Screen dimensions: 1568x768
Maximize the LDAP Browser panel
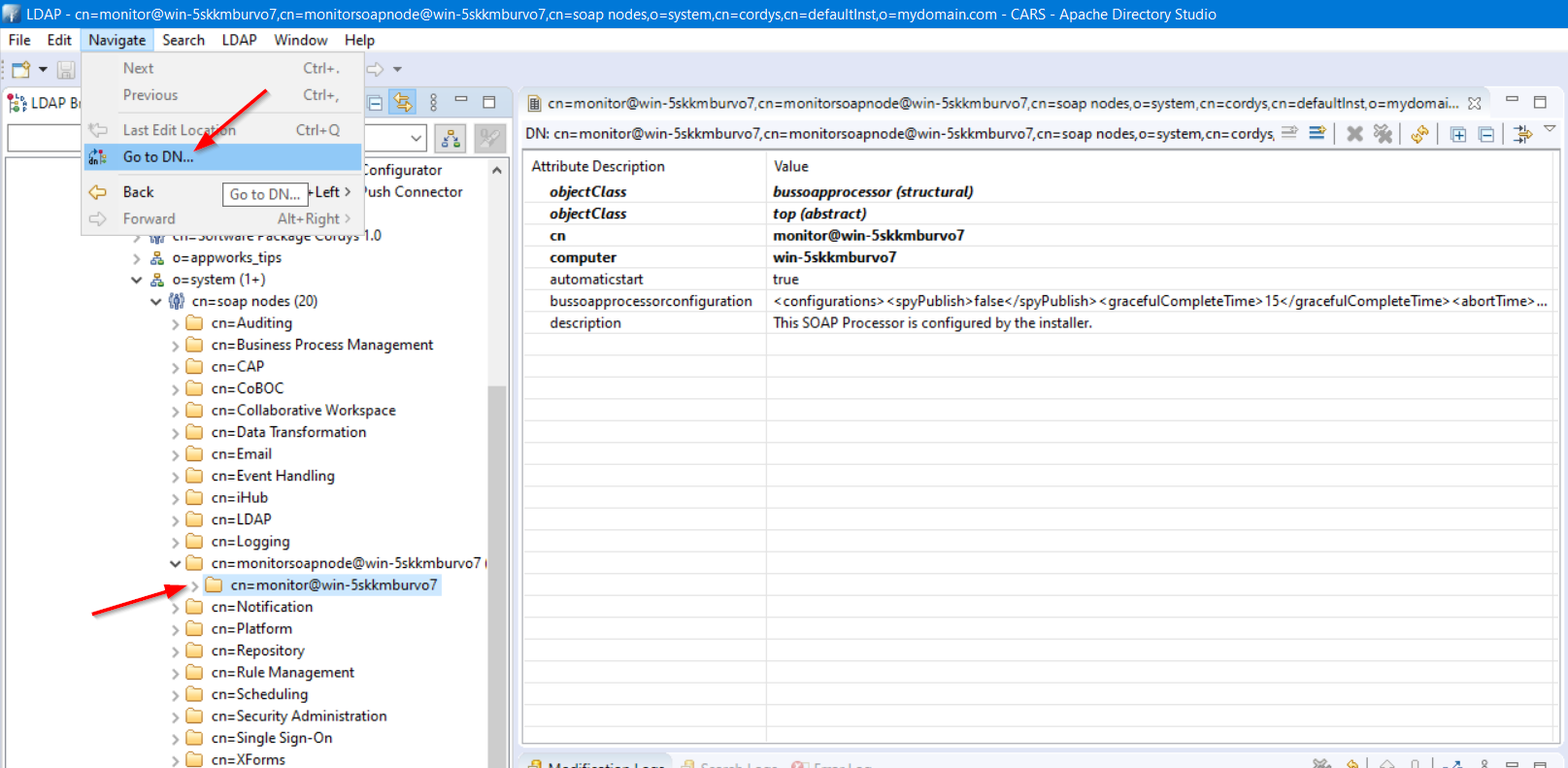489,101
